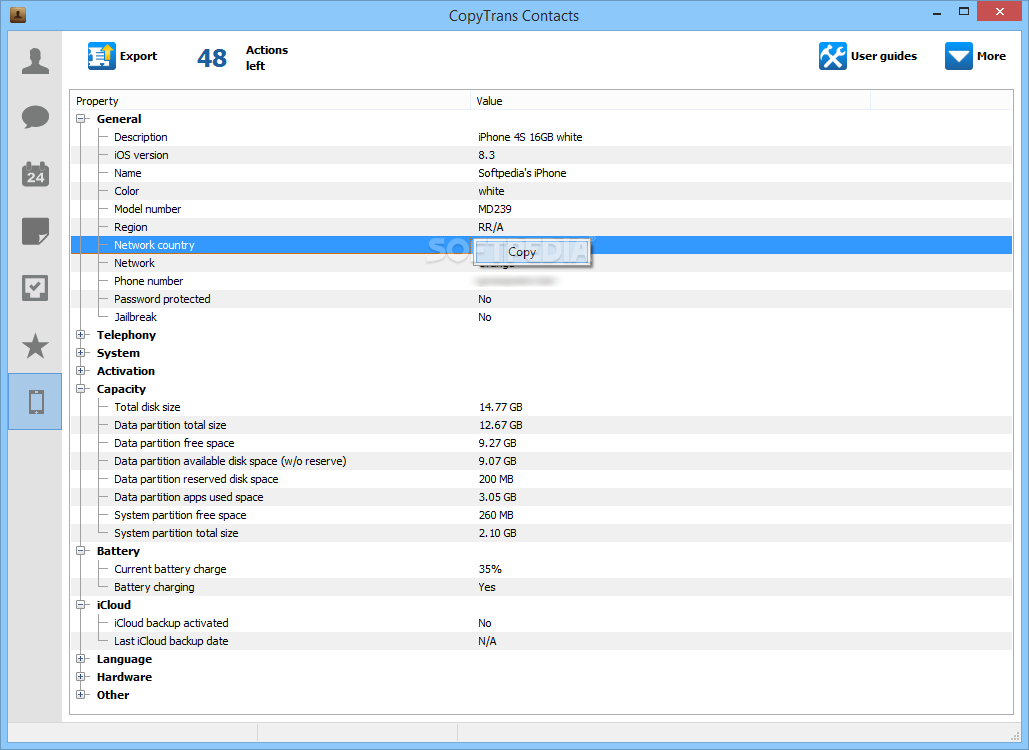
Task: Click the value 'iPhone 4S 16GB white'
Action: 530,137
